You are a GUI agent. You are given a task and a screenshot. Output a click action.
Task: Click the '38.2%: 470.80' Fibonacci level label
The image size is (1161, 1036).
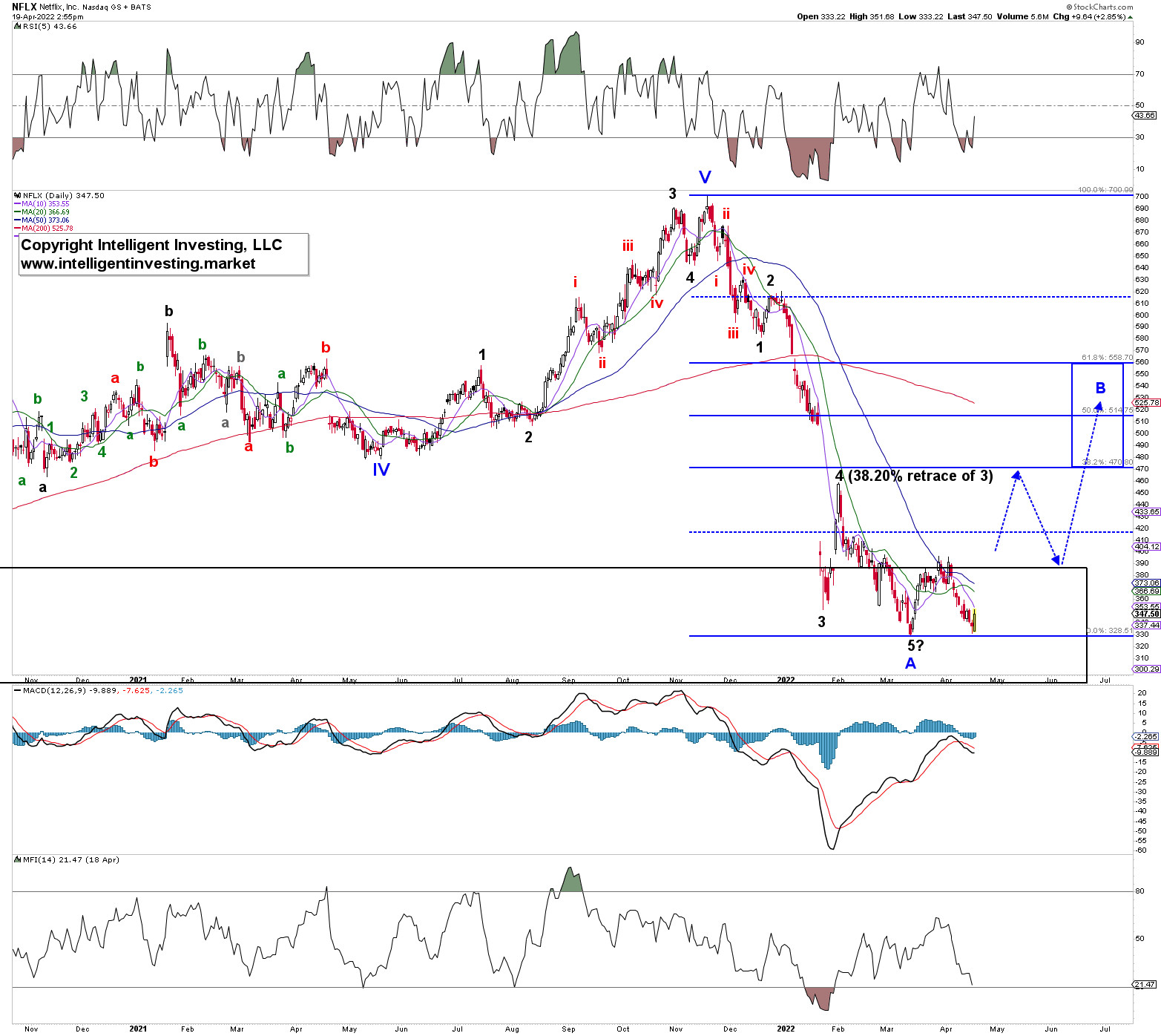[1108, 462]
